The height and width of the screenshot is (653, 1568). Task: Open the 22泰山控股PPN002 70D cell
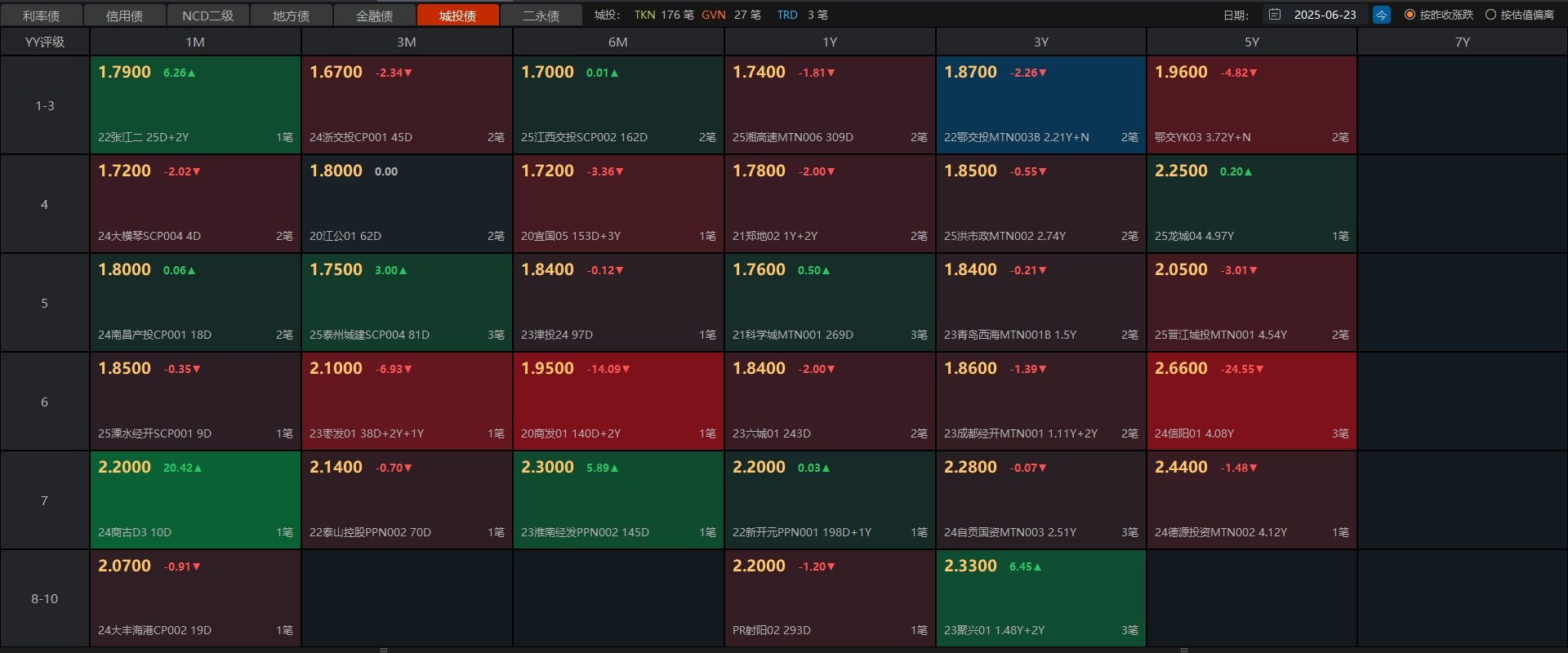[x=407, y=500]
